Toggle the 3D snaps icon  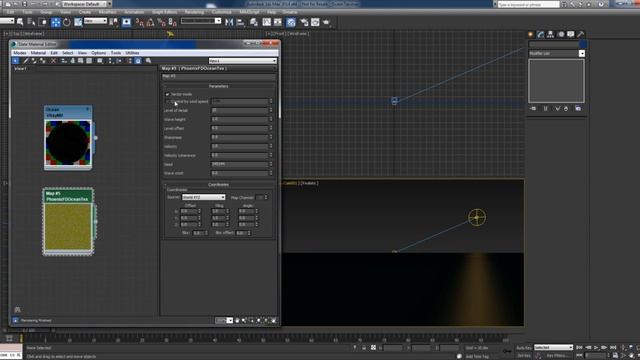pyautogui.click(x=140, y=22)
